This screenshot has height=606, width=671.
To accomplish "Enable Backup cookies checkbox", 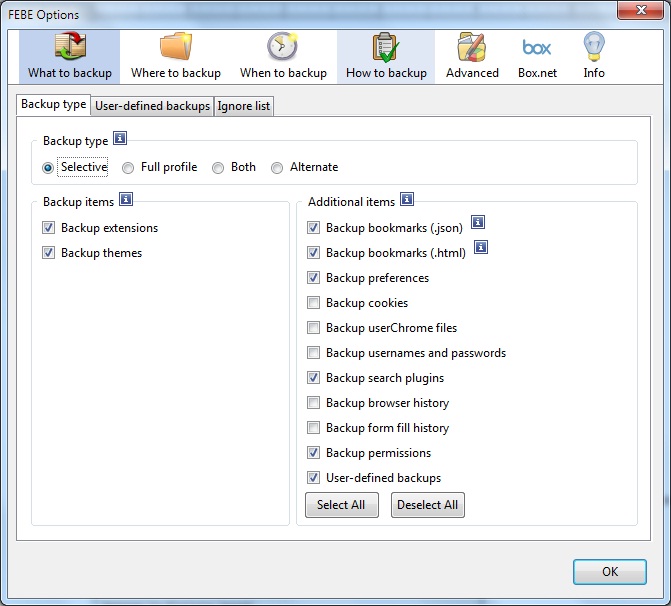I will click(313, 303).
